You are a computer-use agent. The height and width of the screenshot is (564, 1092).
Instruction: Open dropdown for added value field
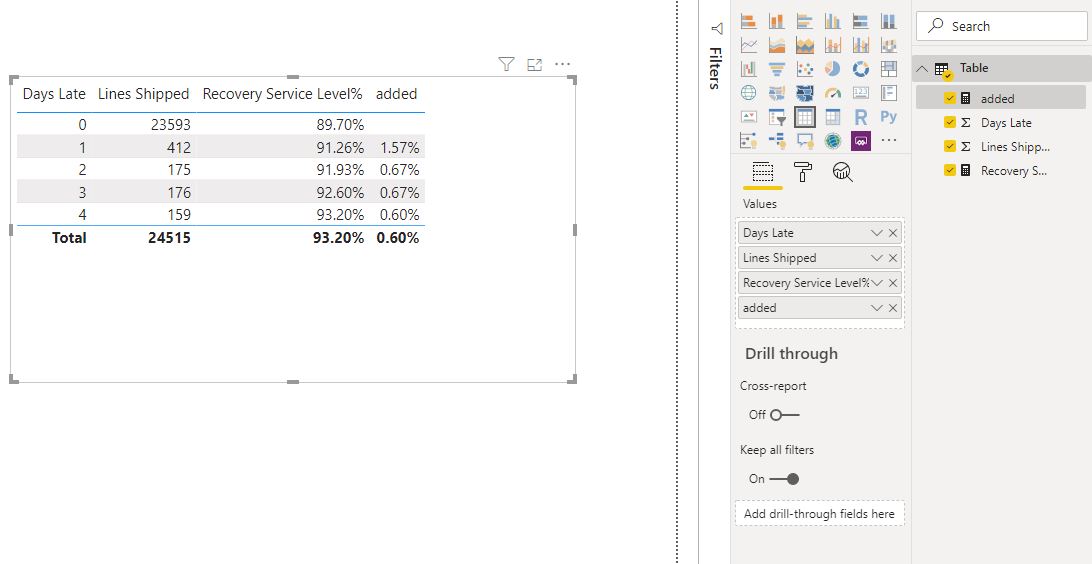coord(877,308)
